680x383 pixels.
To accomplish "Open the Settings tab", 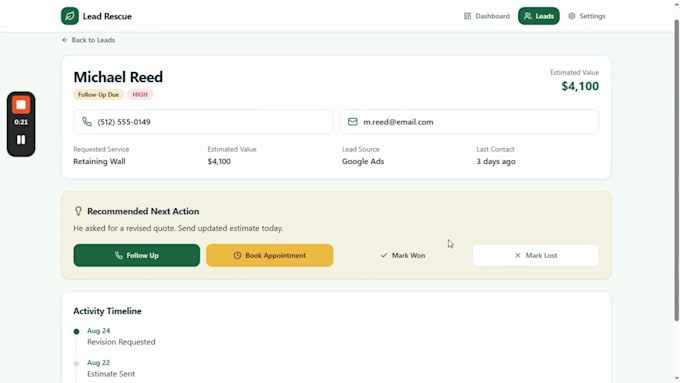I will [x=587, y=16].
